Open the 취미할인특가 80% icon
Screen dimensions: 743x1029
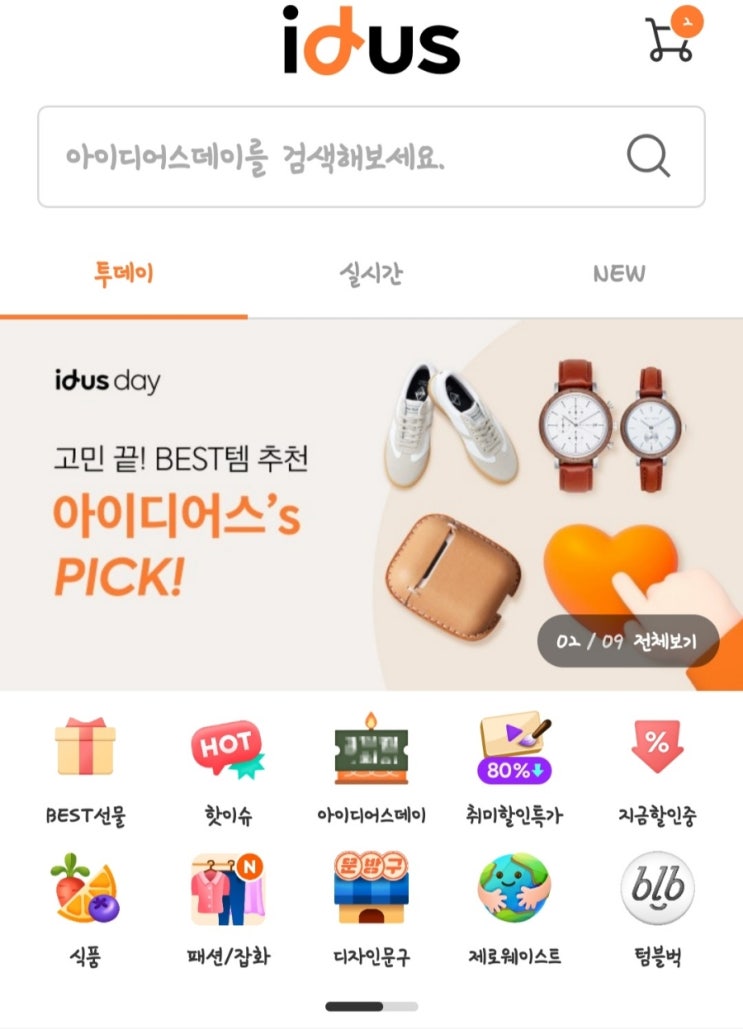tap(515, 747)
